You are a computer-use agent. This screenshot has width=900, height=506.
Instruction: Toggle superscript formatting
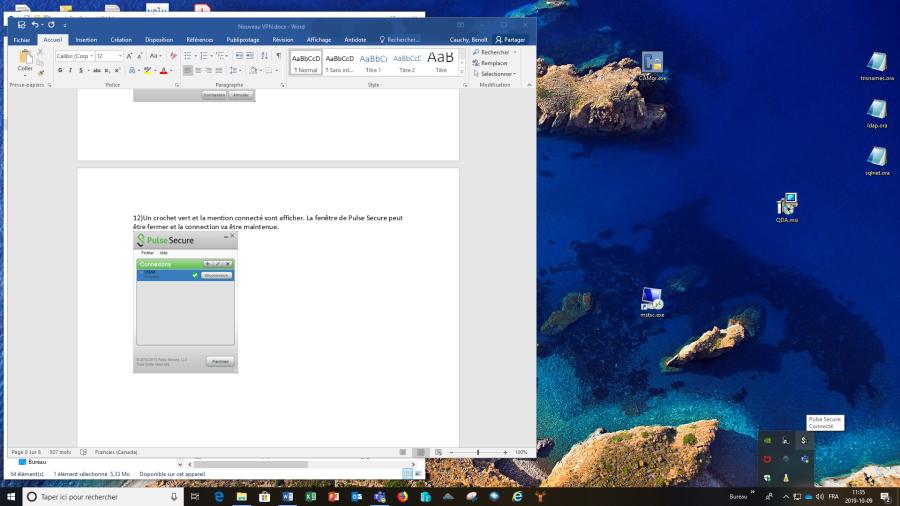point(117,71)
